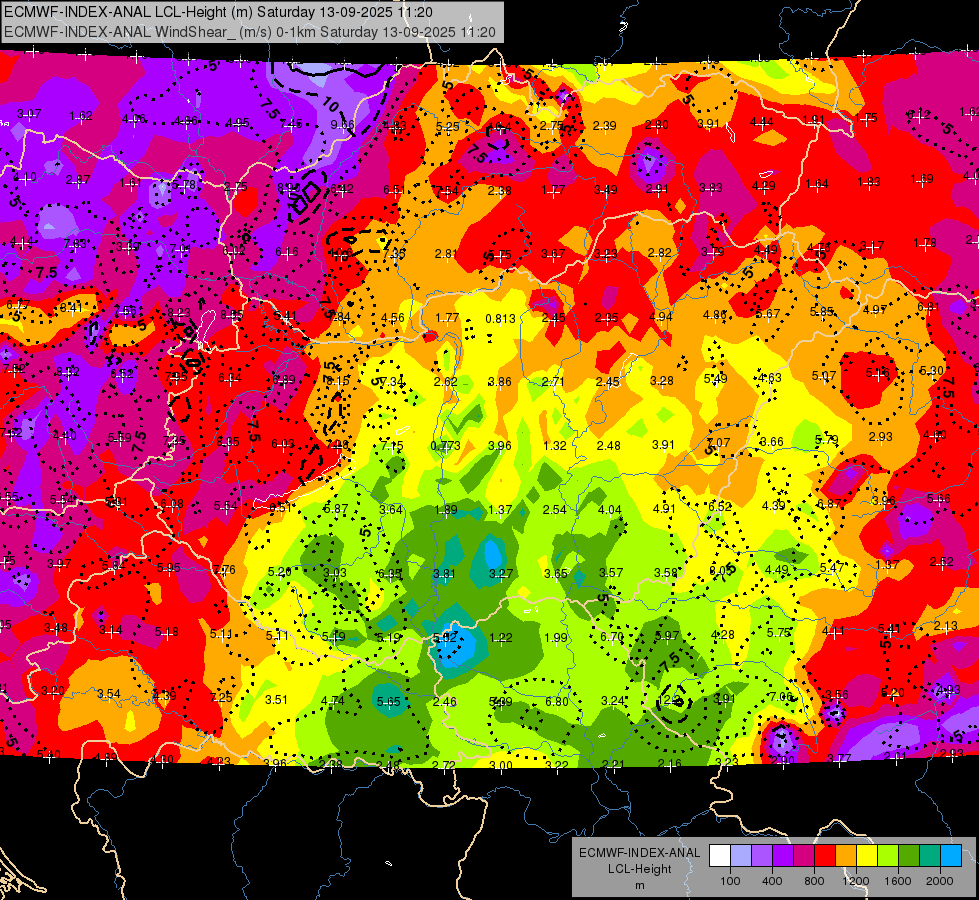Click the shear value '9.66'
This screenshot has height=900, width=979.
tap(342, 124)
